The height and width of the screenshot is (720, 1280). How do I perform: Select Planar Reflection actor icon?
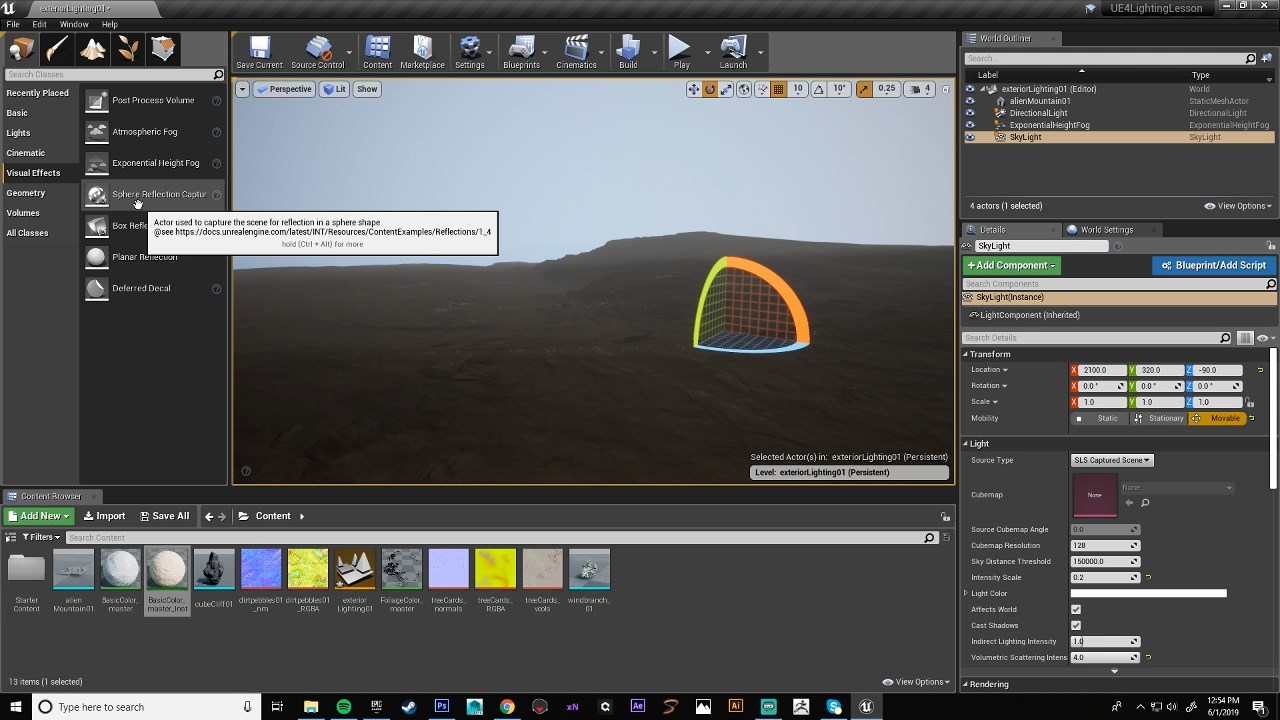(96, 257)
